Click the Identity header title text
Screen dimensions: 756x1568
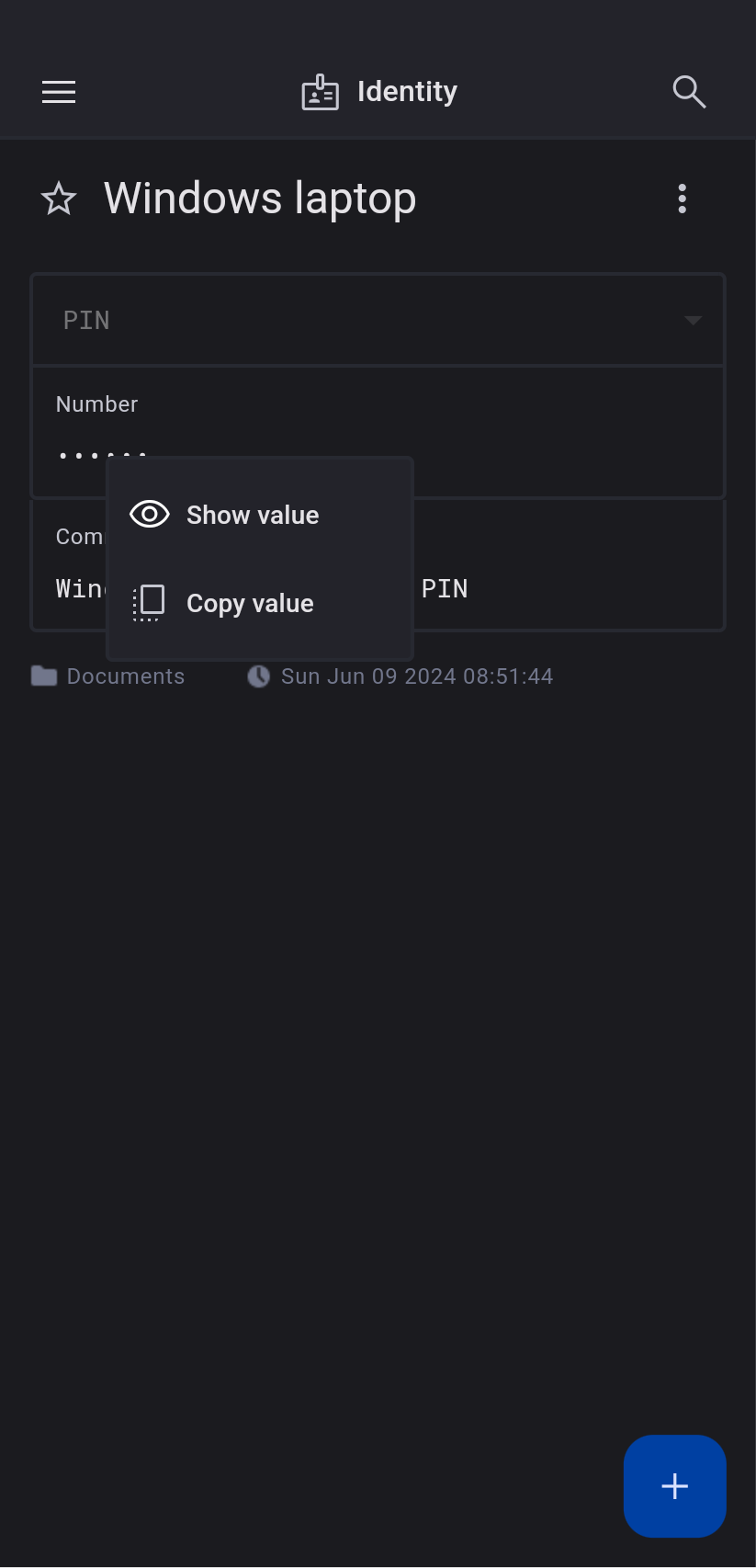point(407,92)
